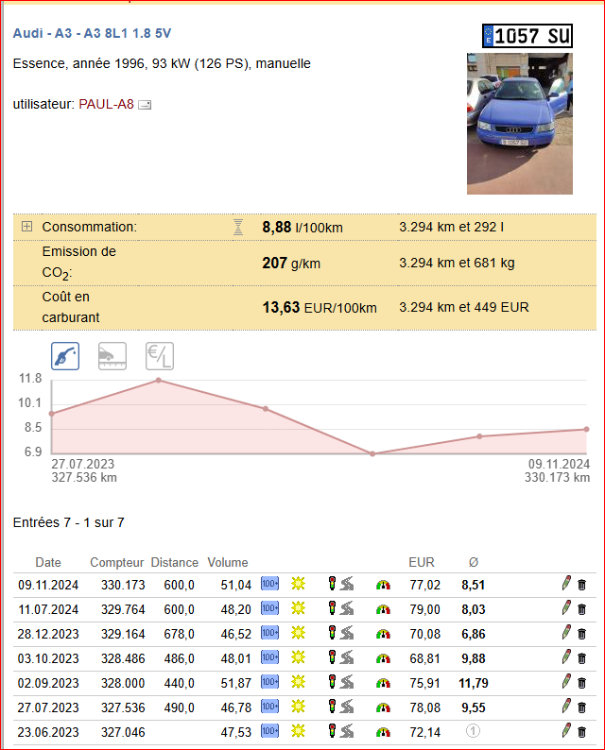Image resolution: width=605 pixels, height=750 pixels.
Task: Click the text Entrées 7 - 1 sur 7
Action: [68, 523]
